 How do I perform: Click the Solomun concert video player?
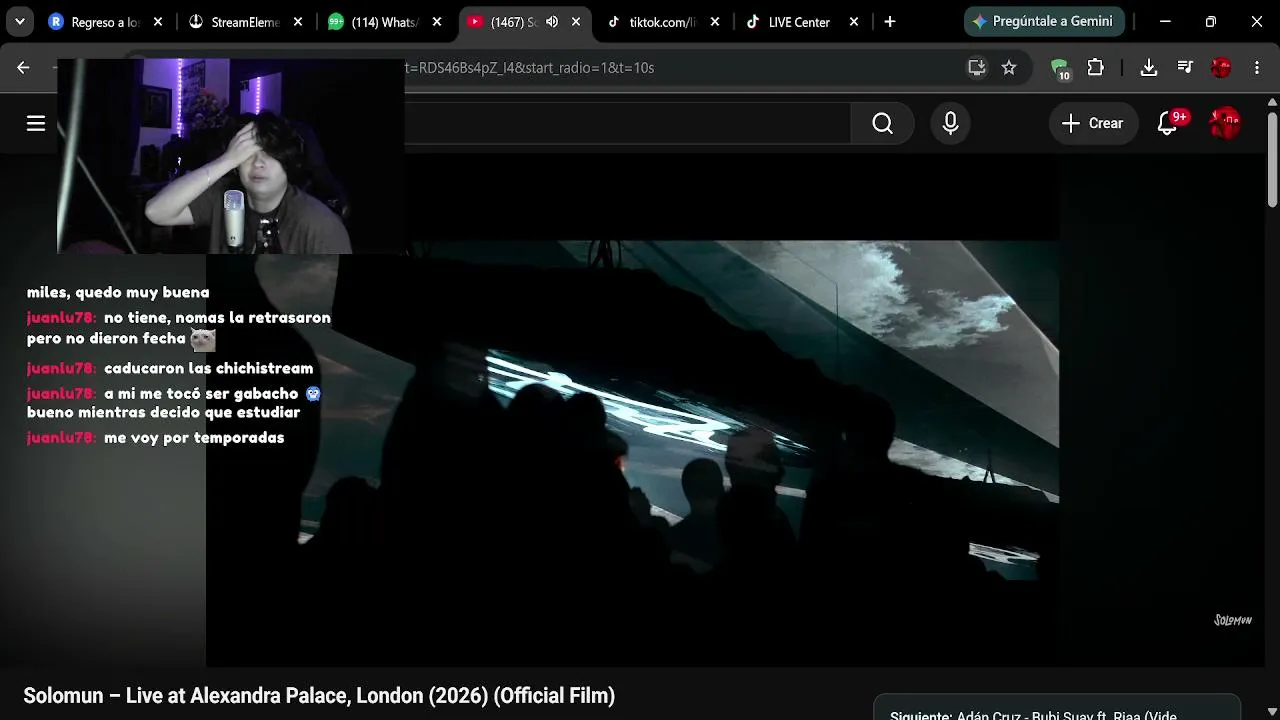632,453
